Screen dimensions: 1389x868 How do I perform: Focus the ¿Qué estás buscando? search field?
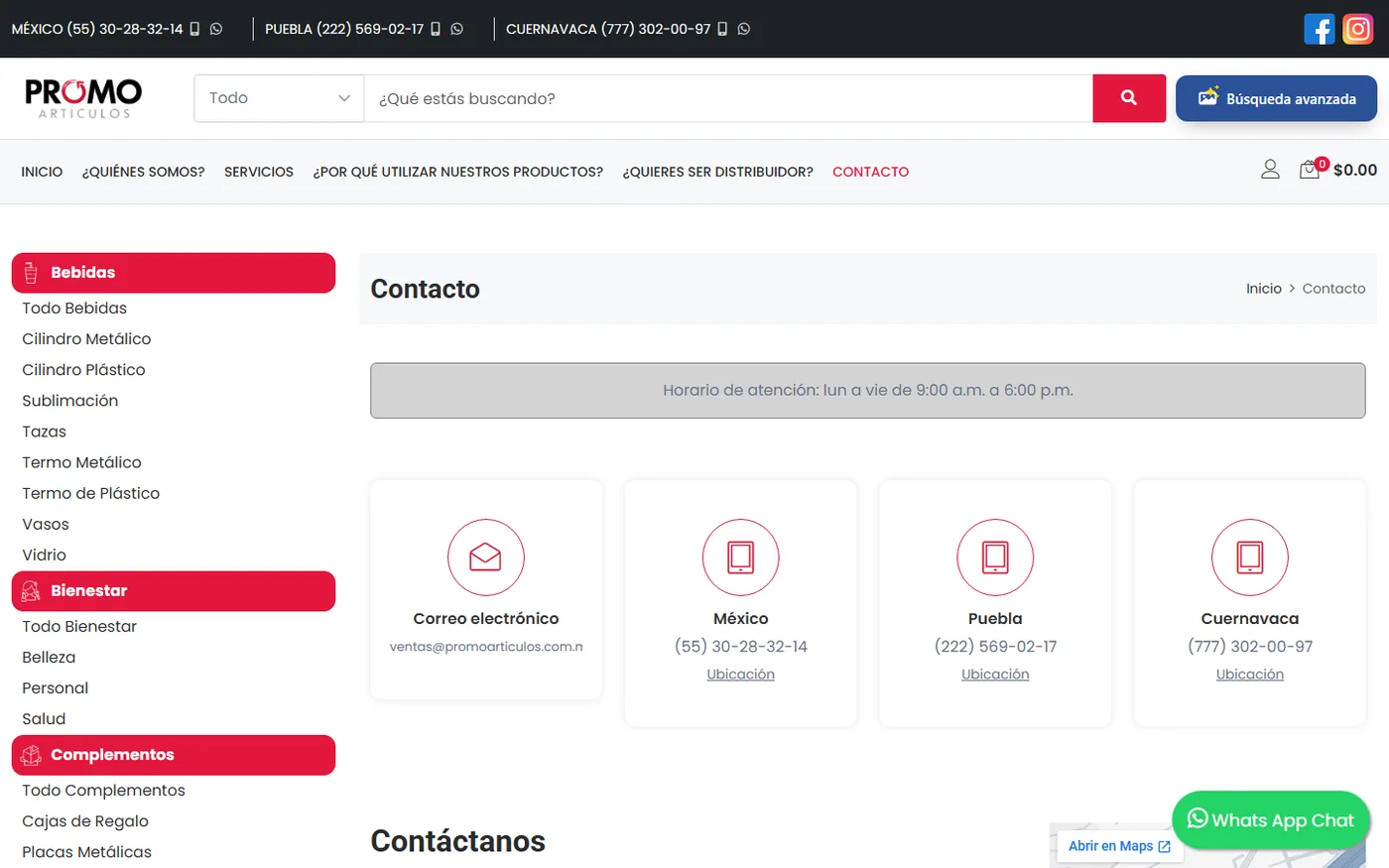tap(728, 98)
